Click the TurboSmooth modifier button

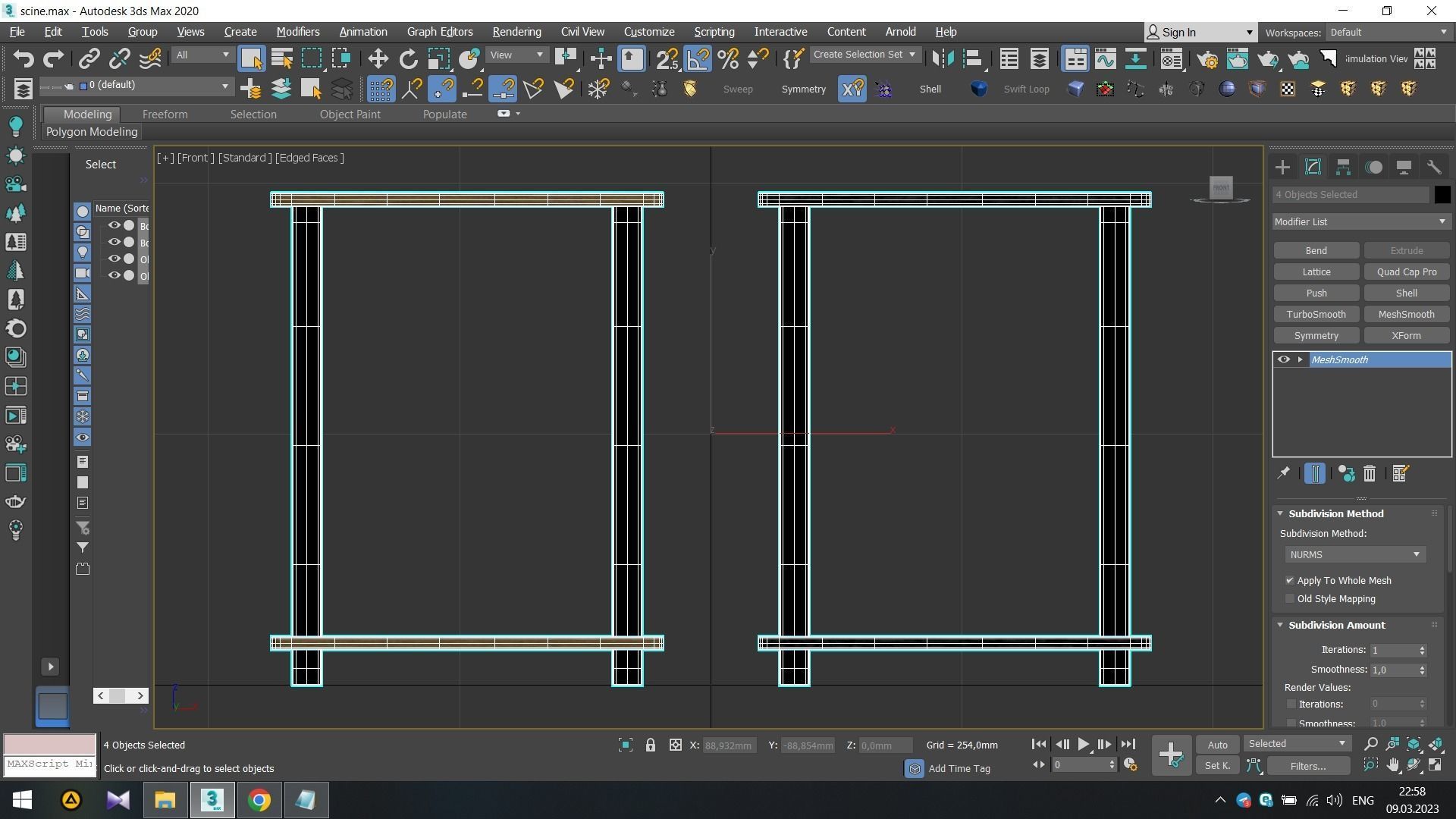click(1316, 315)
